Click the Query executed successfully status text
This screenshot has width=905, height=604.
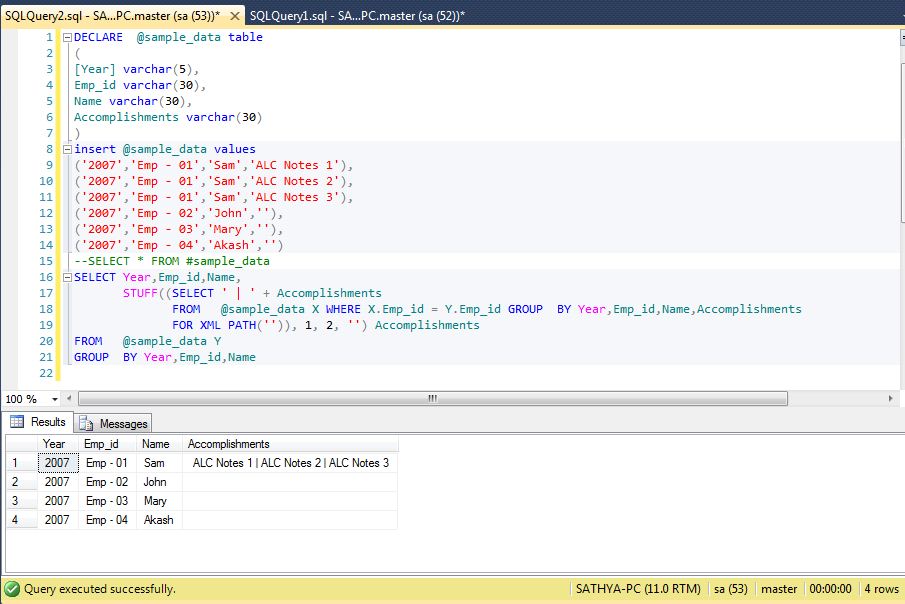100,589
